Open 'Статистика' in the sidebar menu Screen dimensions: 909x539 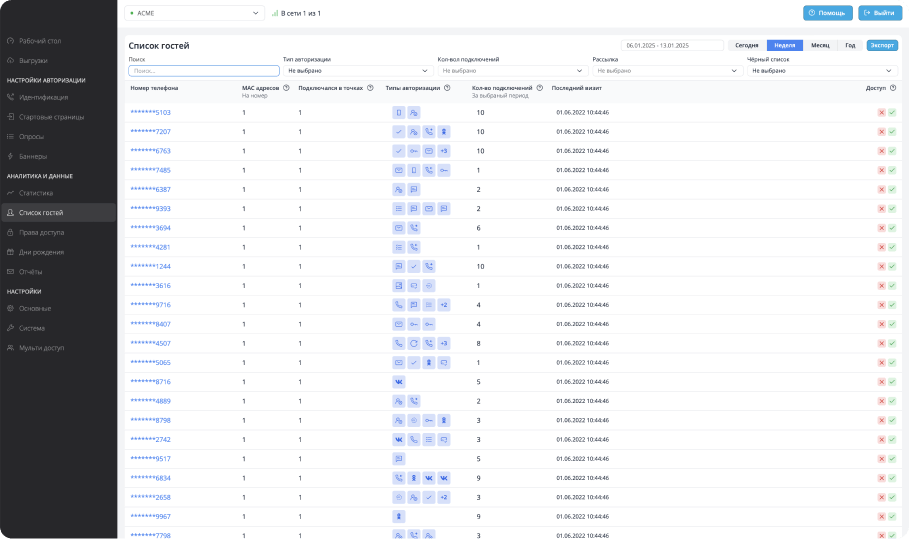36,193
